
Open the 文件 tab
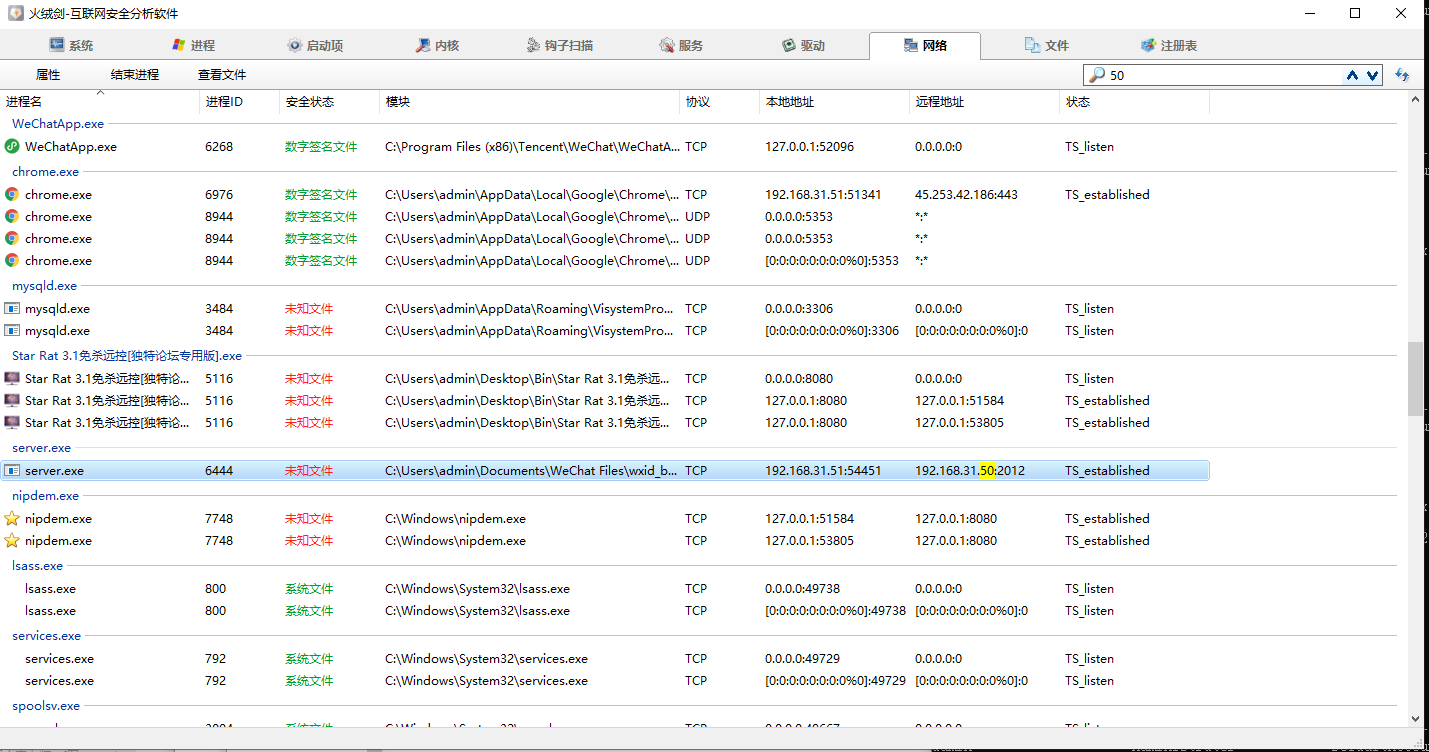1047,45
